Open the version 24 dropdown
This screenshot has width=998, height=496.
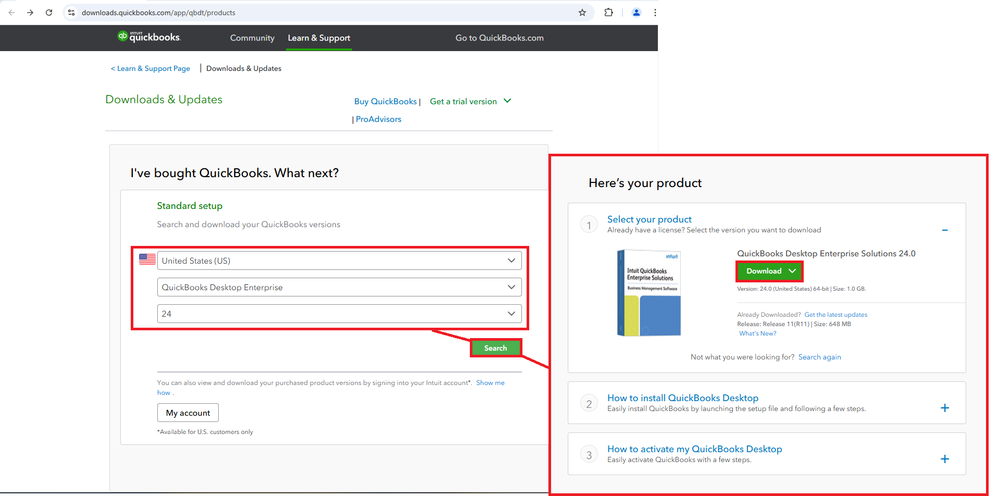[x=339, y=314]
